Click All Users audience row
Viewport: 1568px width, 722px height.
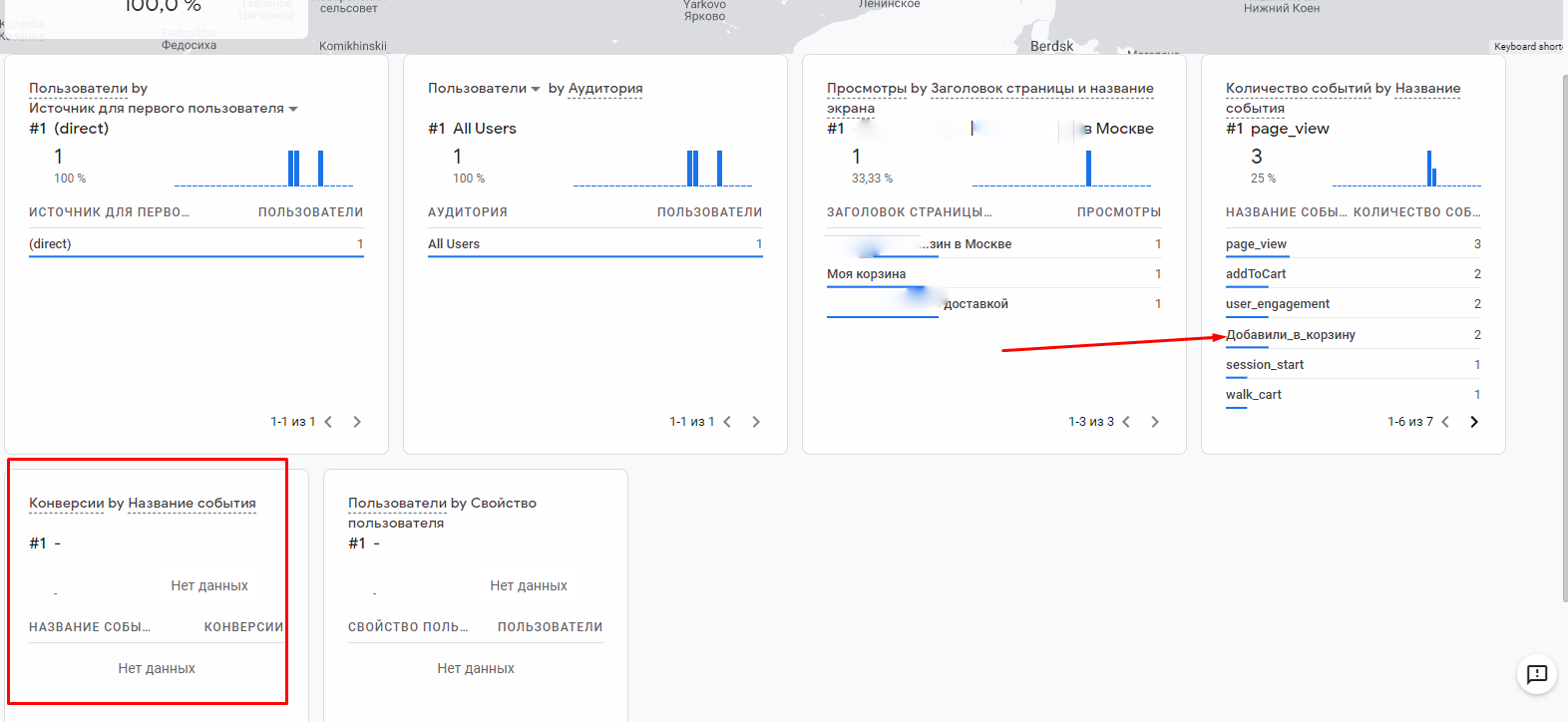(x=454, y=244)
